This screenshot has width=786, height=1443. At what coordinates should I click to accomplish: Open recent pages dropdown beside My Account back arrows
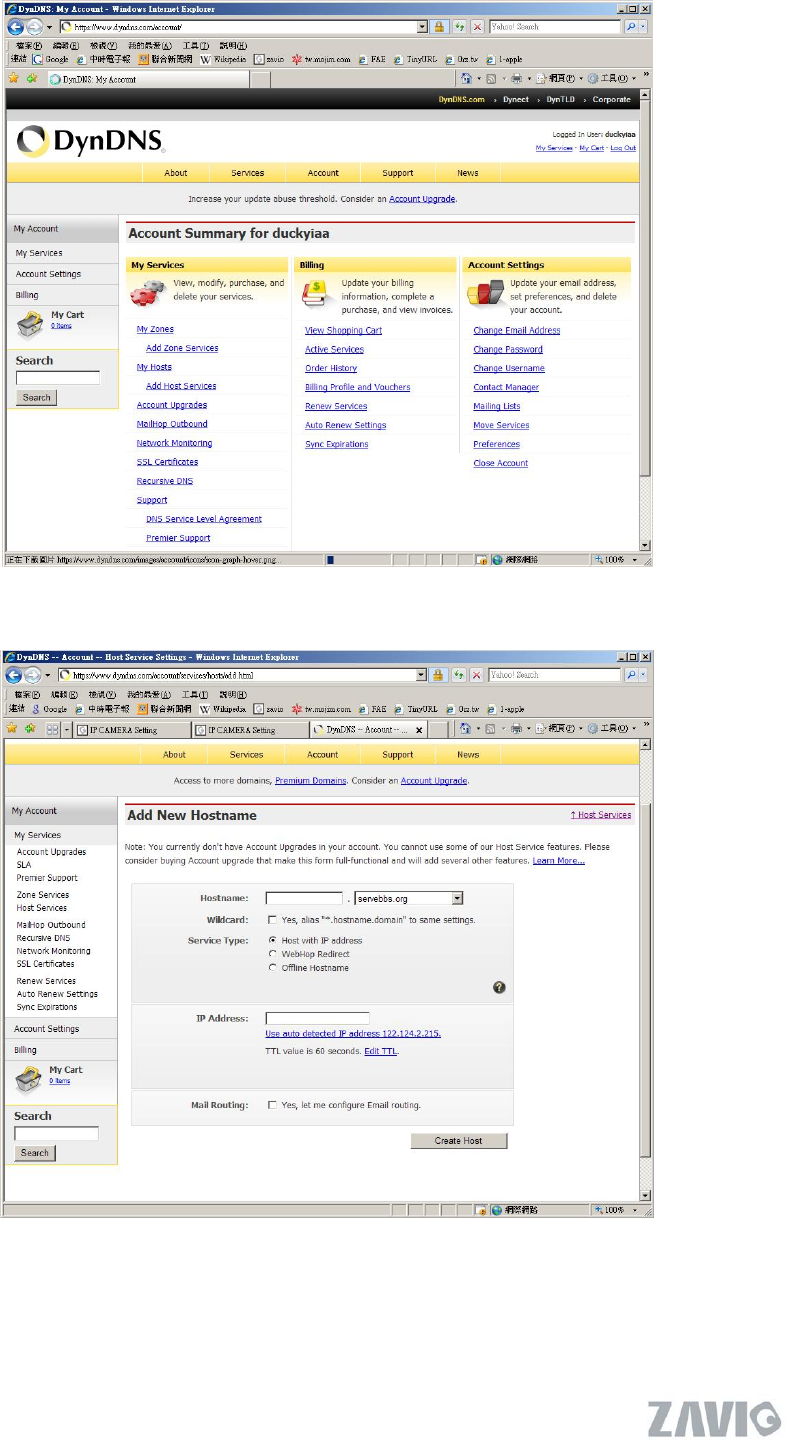point(50,28)
